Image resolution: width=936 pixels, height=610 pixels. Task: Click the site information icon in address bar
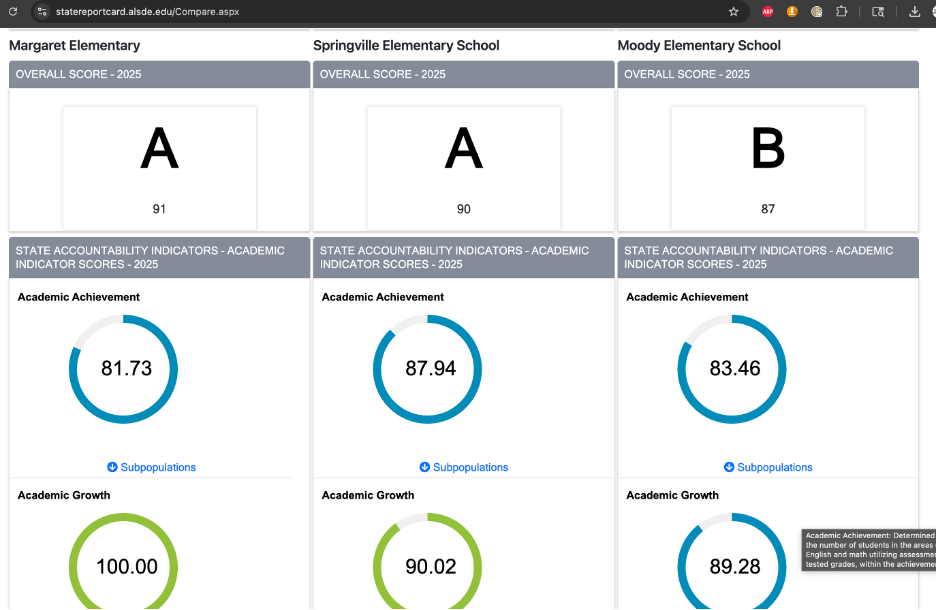[41, 12]
